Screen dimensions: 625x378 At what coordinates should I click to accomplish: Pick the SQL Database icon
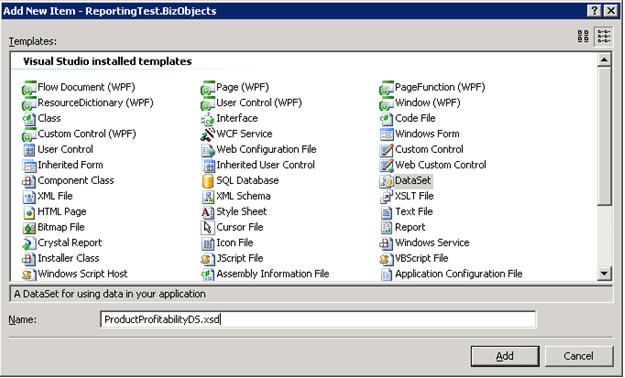[208, 181]
